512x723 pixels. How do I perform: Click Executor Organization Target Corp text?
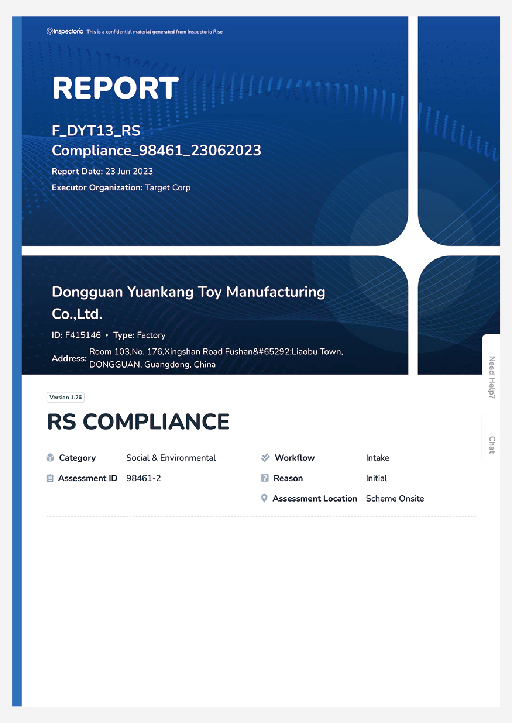tap(121, 187)
